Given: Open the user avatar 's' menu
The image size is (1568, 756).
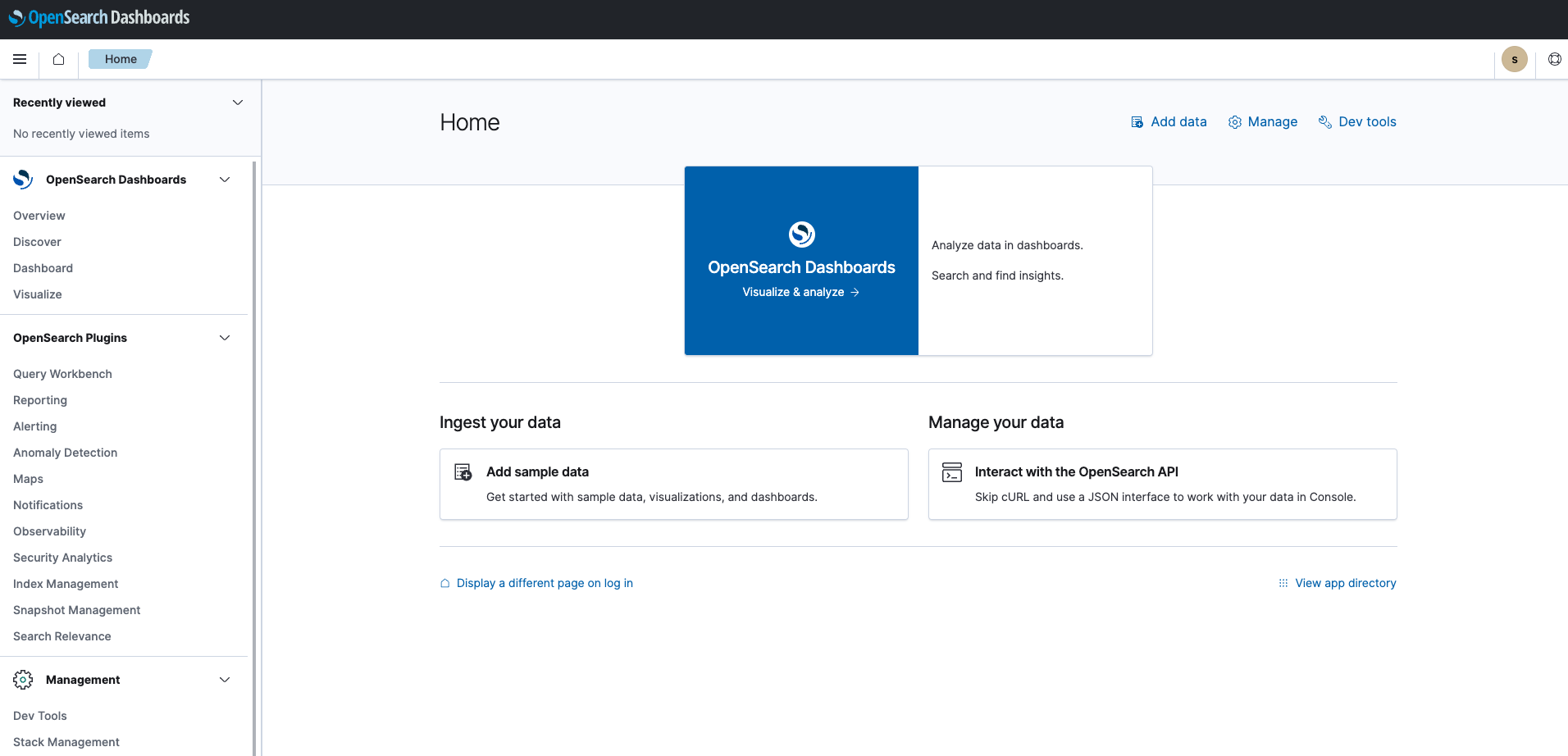Looking at the screenshot, I should pos(1514,59).
